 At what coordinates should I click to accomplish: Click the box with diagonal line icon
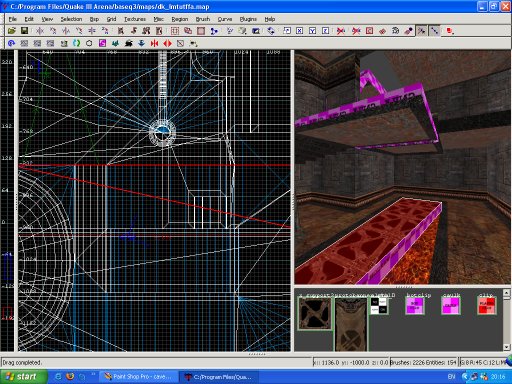tap(180, 43)
